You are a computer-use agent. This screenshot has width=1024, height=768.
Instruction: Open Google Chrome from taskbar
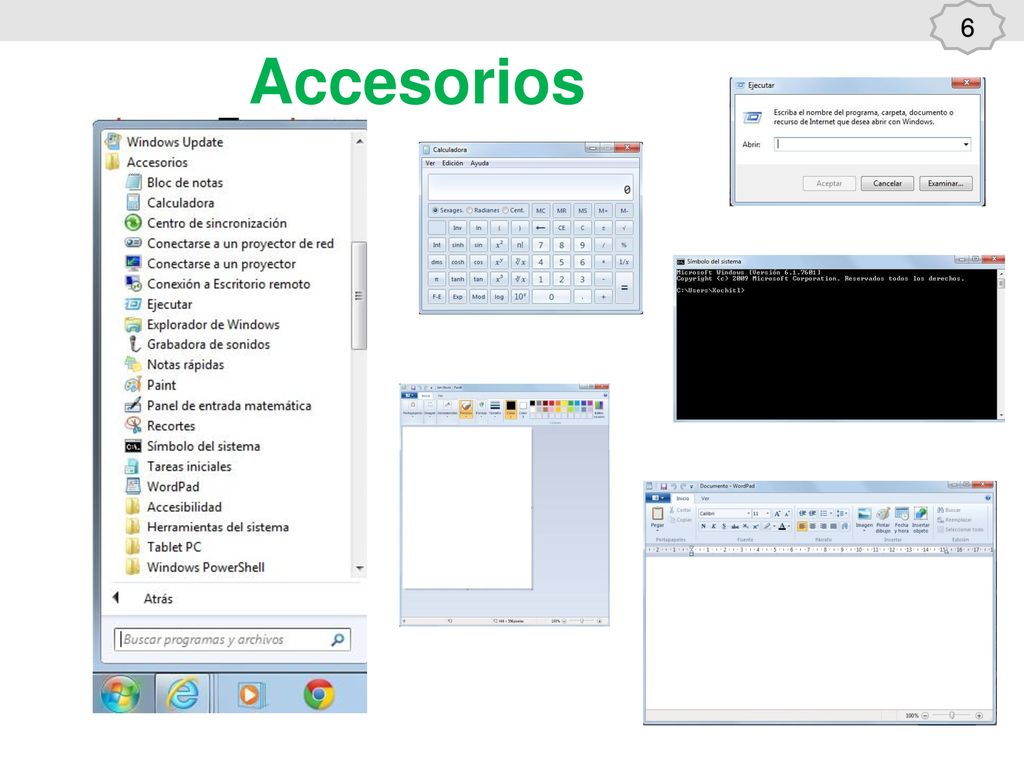(x=319, y=694)
